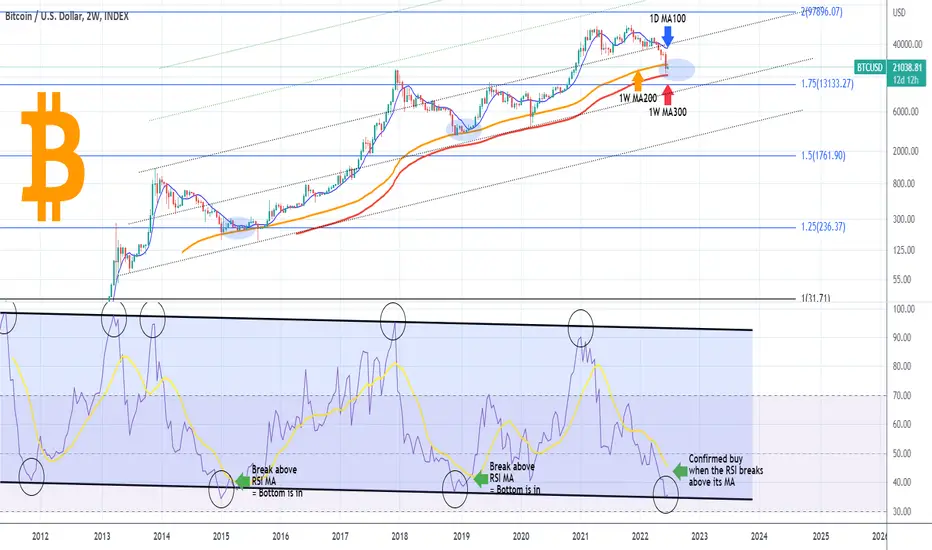Click the Confirmed buy when RSI breaks note

[x=726, y=470]
